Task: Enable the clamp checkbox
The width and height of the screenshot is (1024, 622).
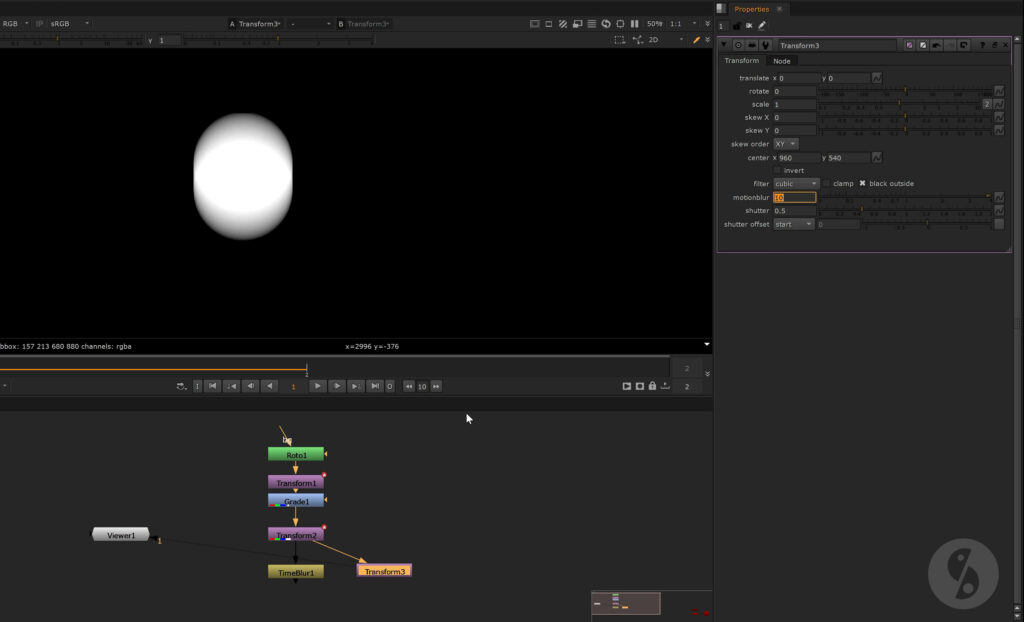Action: 826,184
